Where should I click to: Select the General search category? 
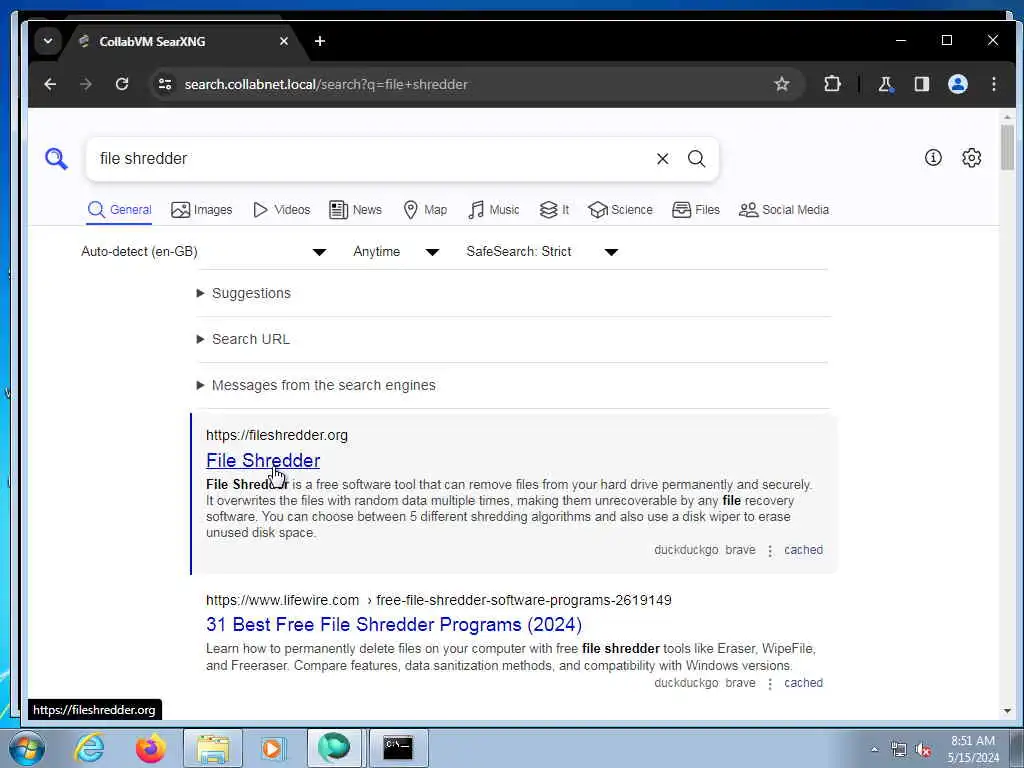(x=120, y=210)
